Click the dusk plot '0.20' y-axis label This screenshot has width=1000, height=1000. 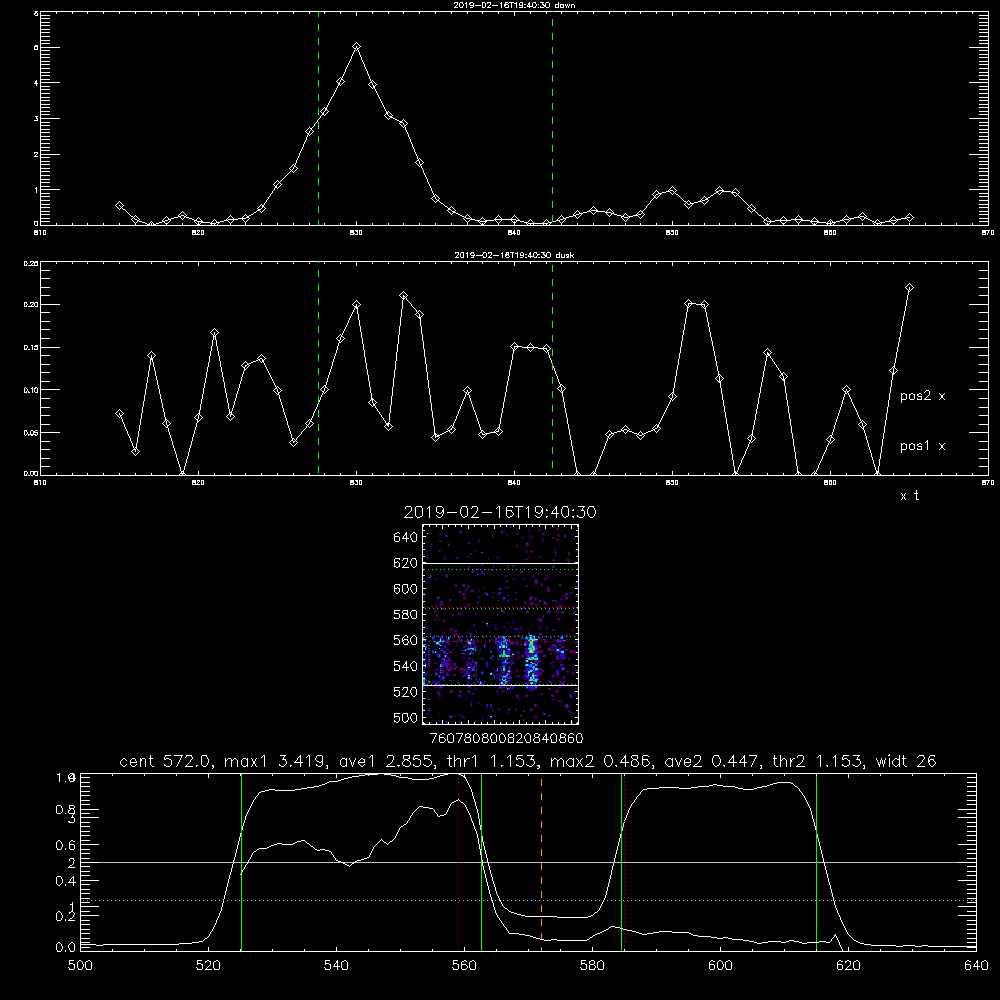pos(31,305)
